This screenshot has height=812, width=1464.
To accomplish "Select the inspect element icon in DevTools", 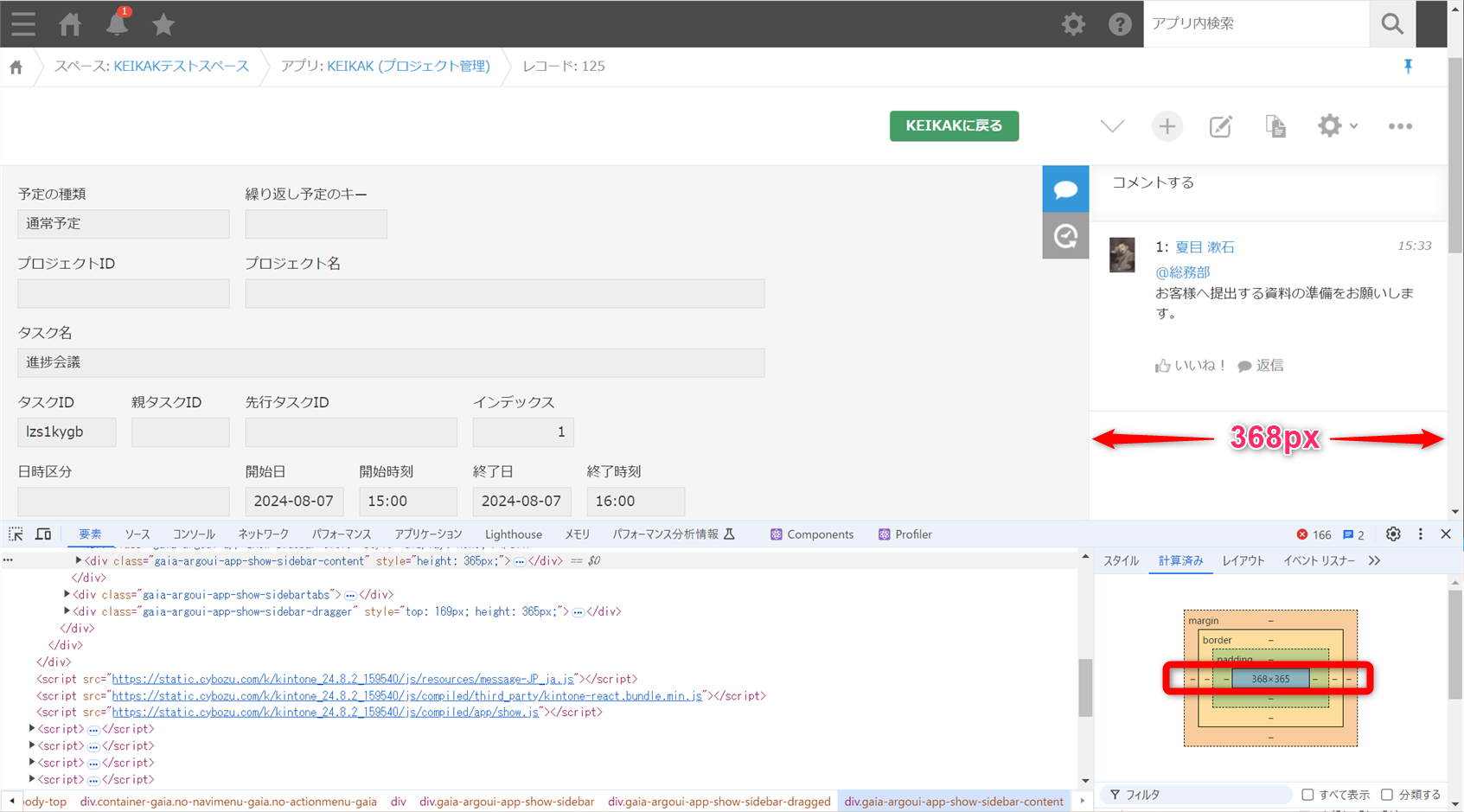I will [x=15, y=534].
